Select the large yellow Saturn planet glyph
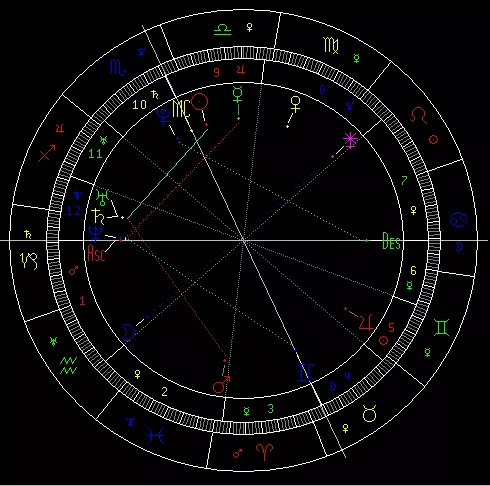 98,216
